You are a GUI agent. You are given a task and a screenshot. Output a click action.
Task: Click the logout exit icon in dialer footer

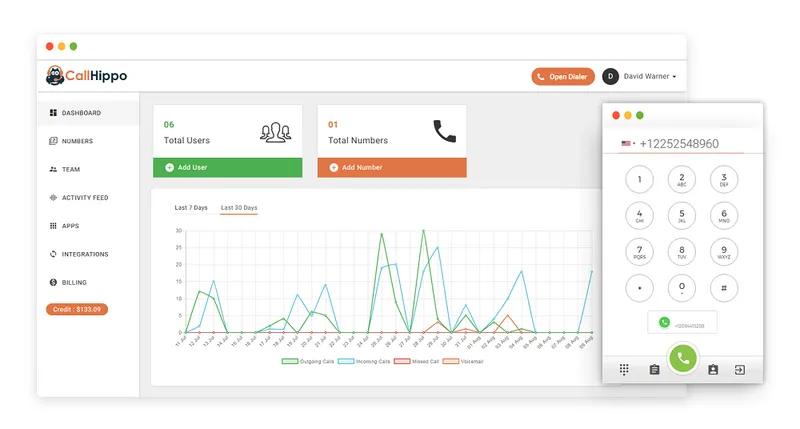740,369
